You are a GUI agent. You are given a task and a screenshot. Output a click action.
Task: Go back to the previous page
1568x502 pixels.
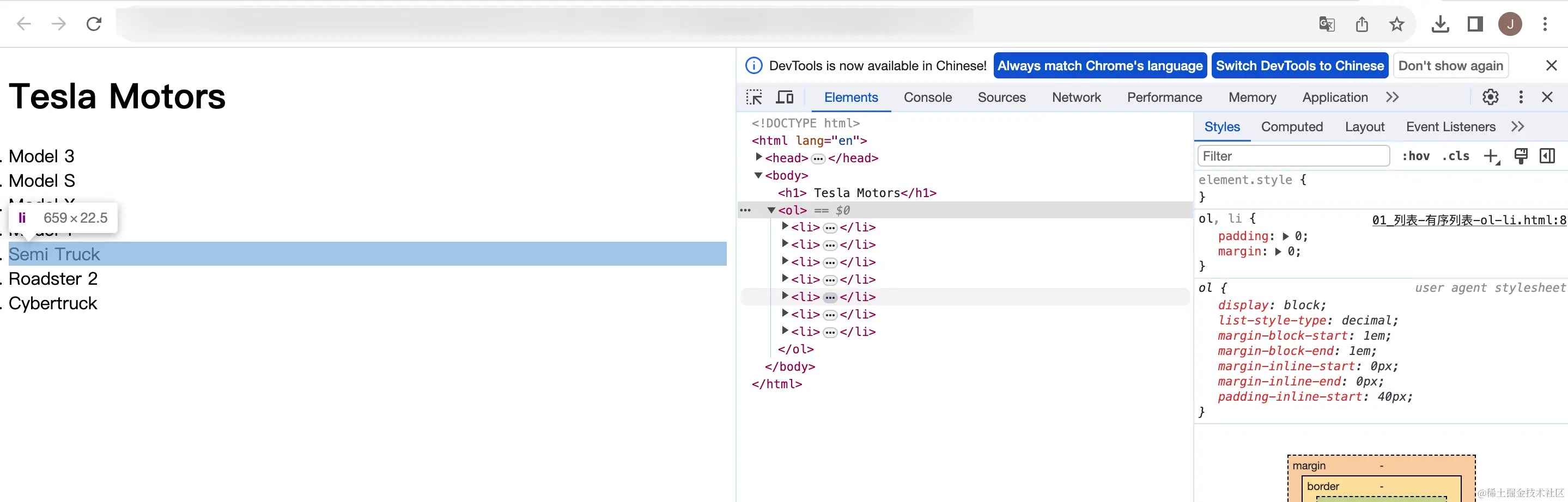24,24
